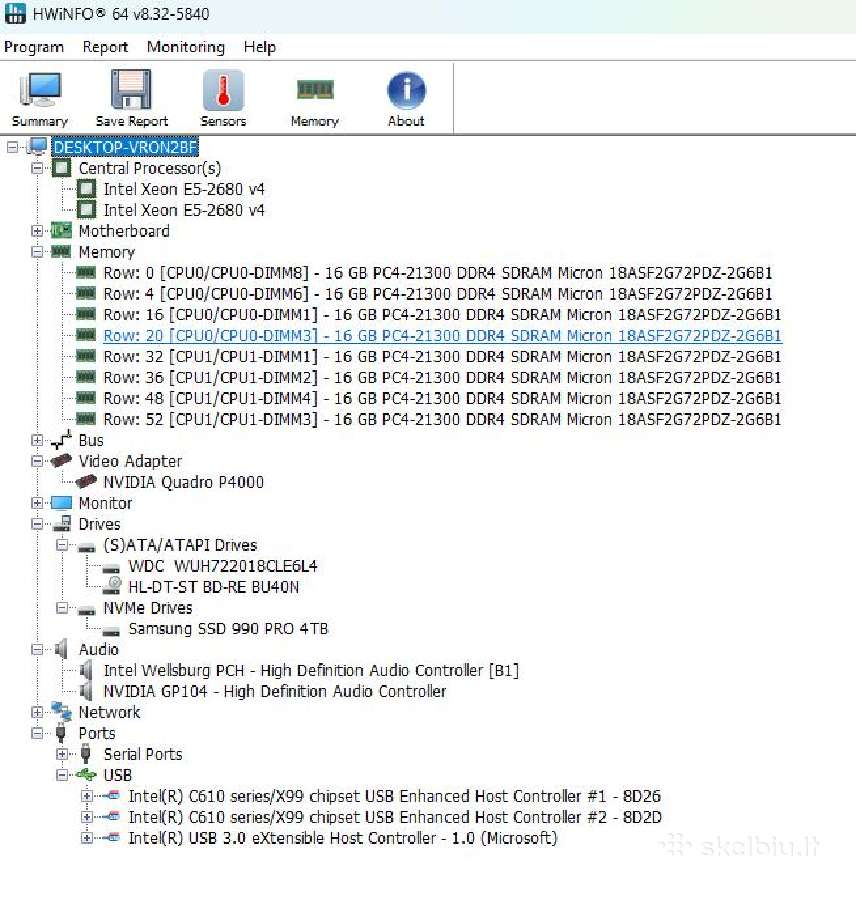Expand the Bus node
The image size is (856, 900).
click(x=37, y=440)
